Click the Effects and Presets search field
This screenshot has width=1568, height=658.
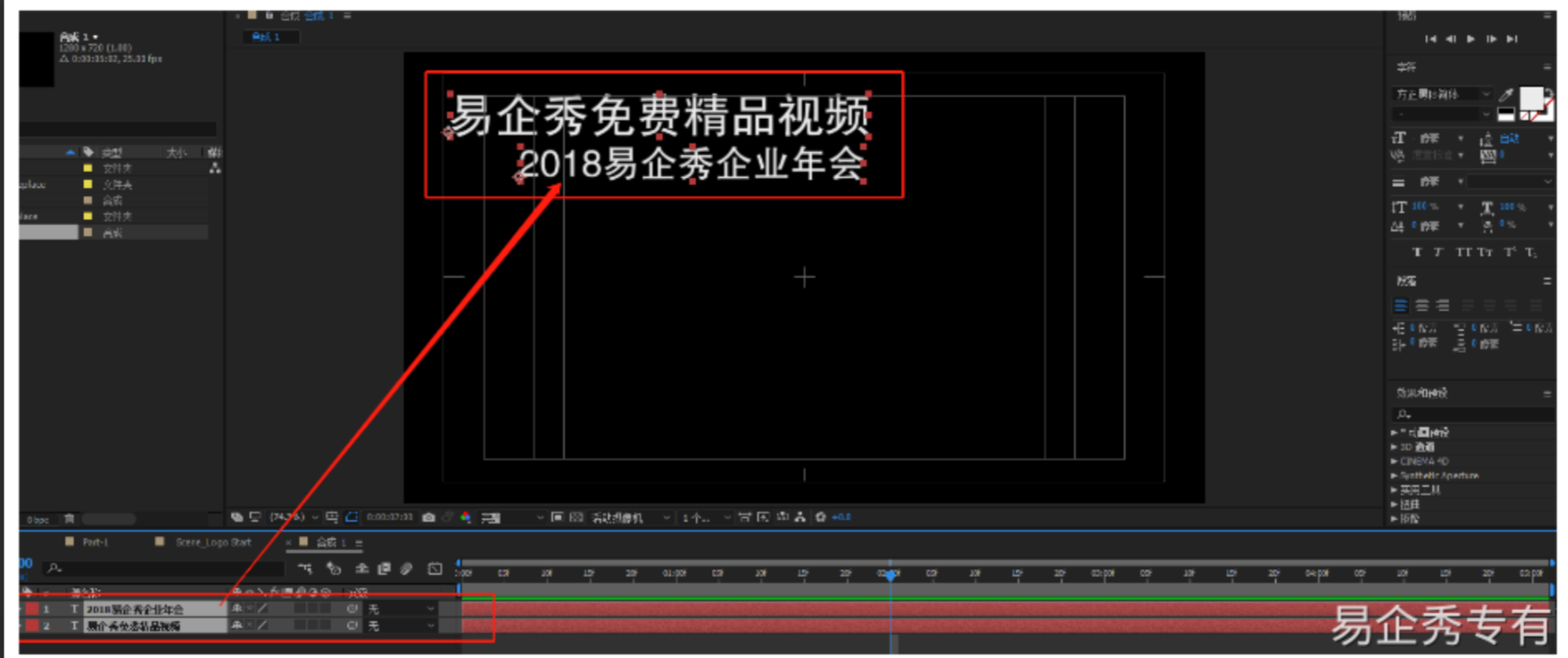click(1473, 415)
